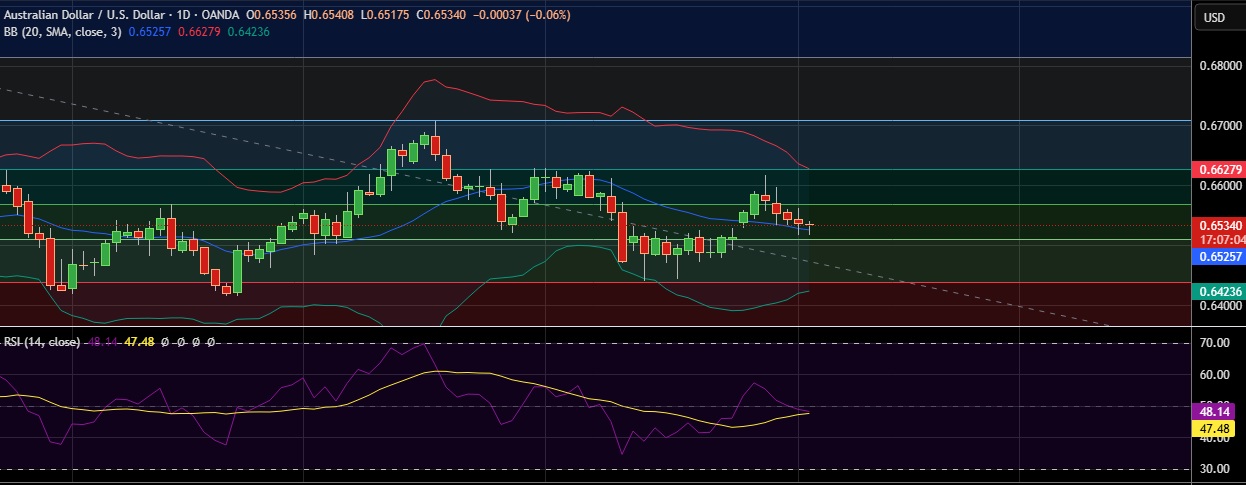Viewport: 1246px width, 485px height.
Task: Select the current price 0.65340 axis label
Action: pos(1220,227)
